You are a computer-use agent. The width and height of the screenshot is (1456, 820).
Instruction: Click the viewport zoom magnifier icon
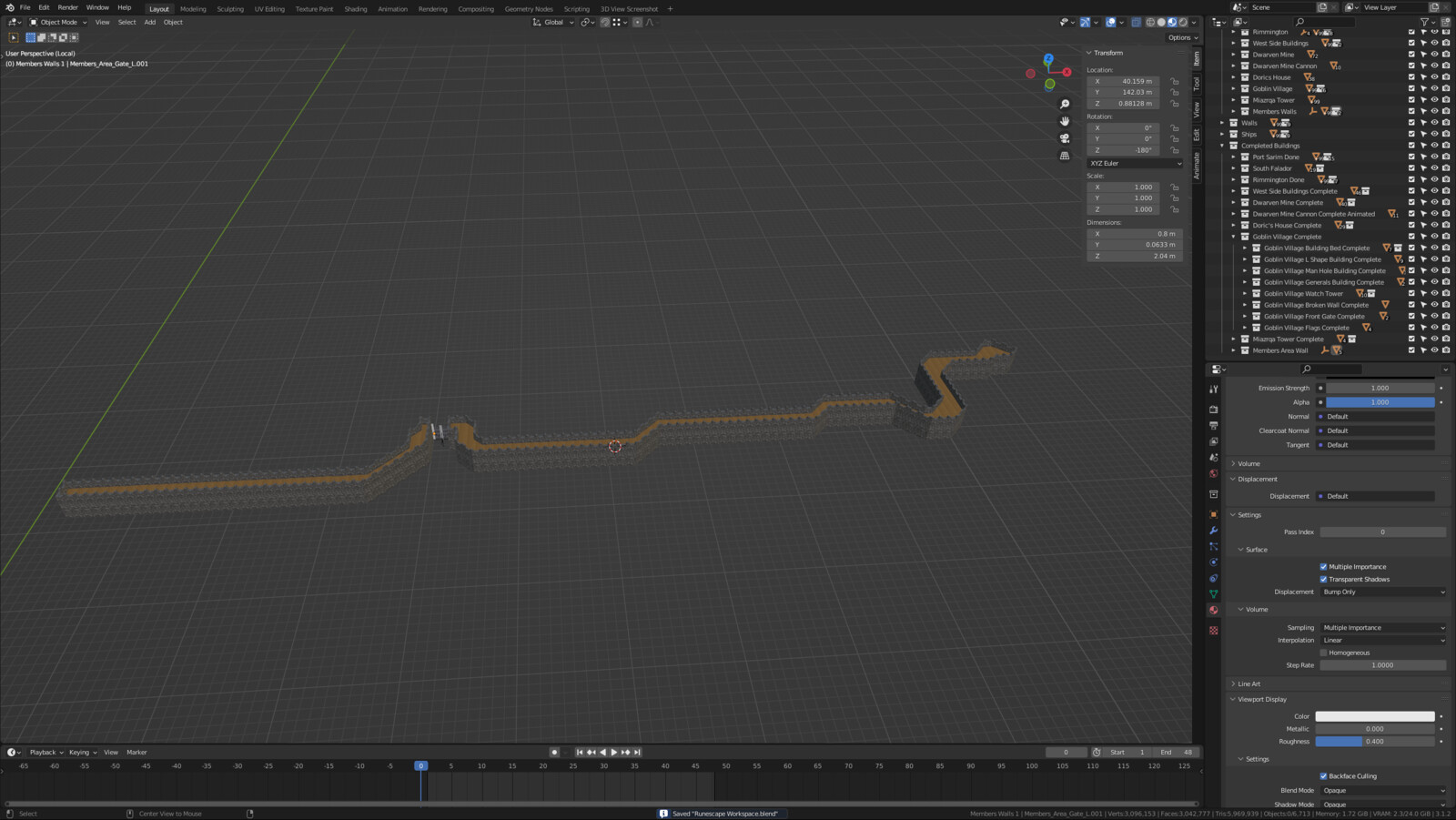click(x=1065, y=104)
